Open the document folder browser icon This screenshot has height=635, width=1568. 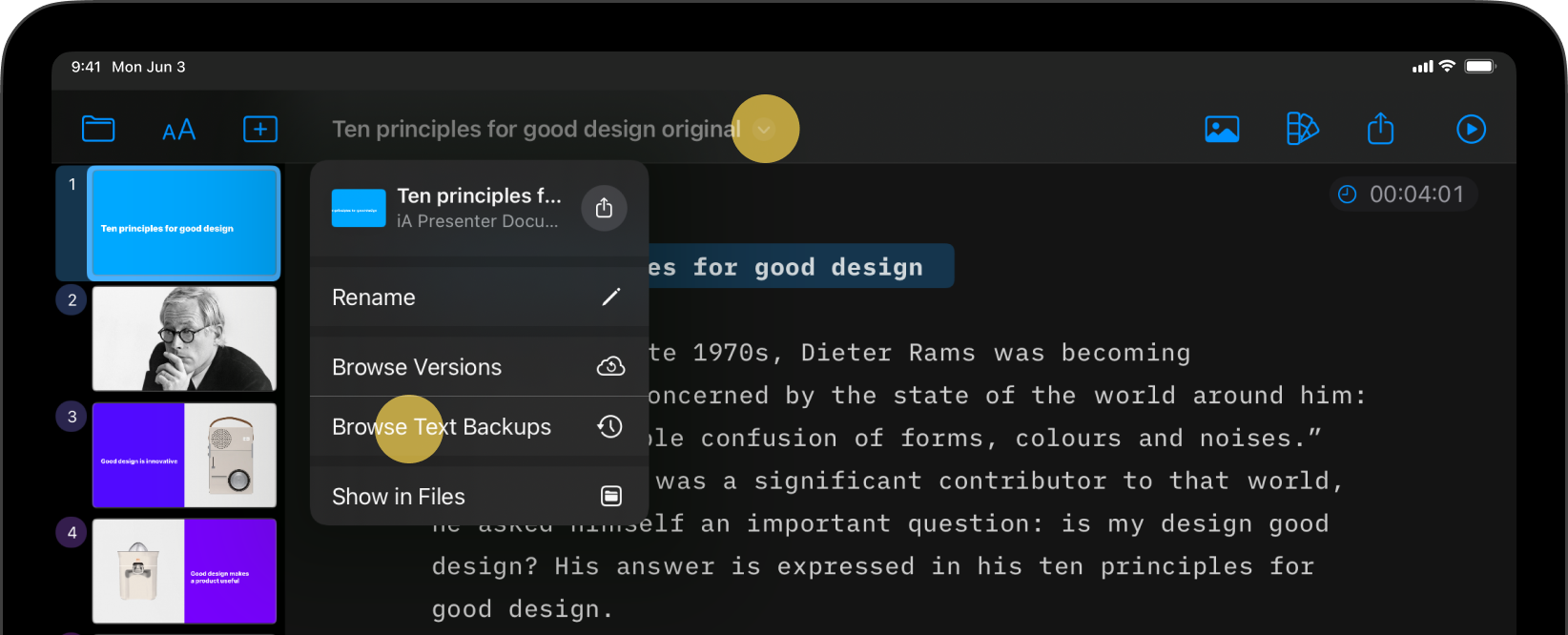click(x=98, y=129)
